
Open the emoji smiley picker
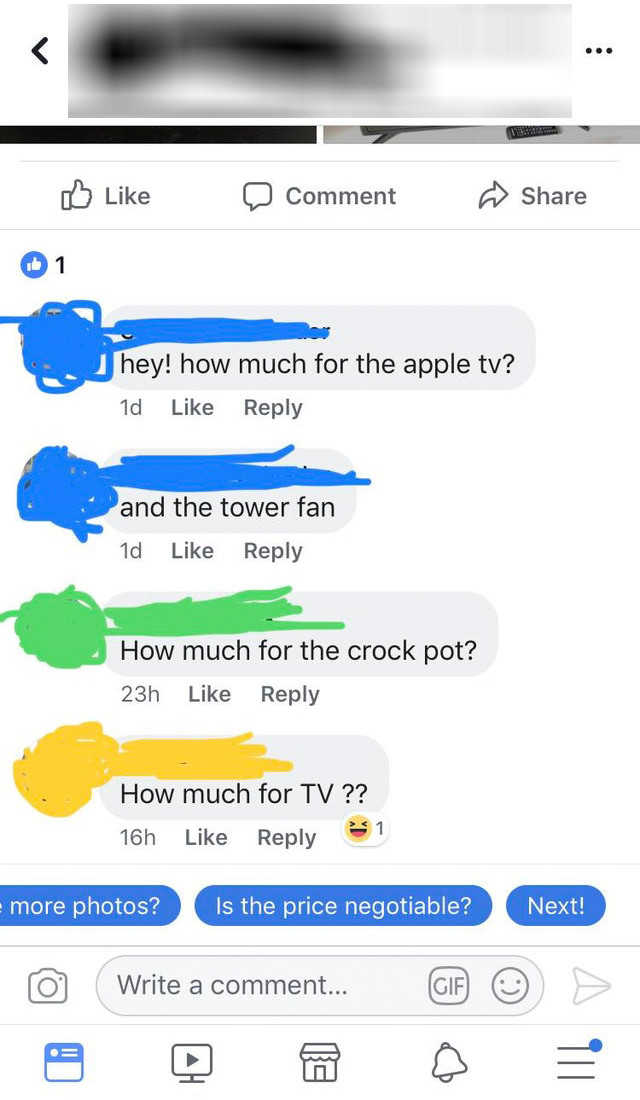tap(509, 986)
